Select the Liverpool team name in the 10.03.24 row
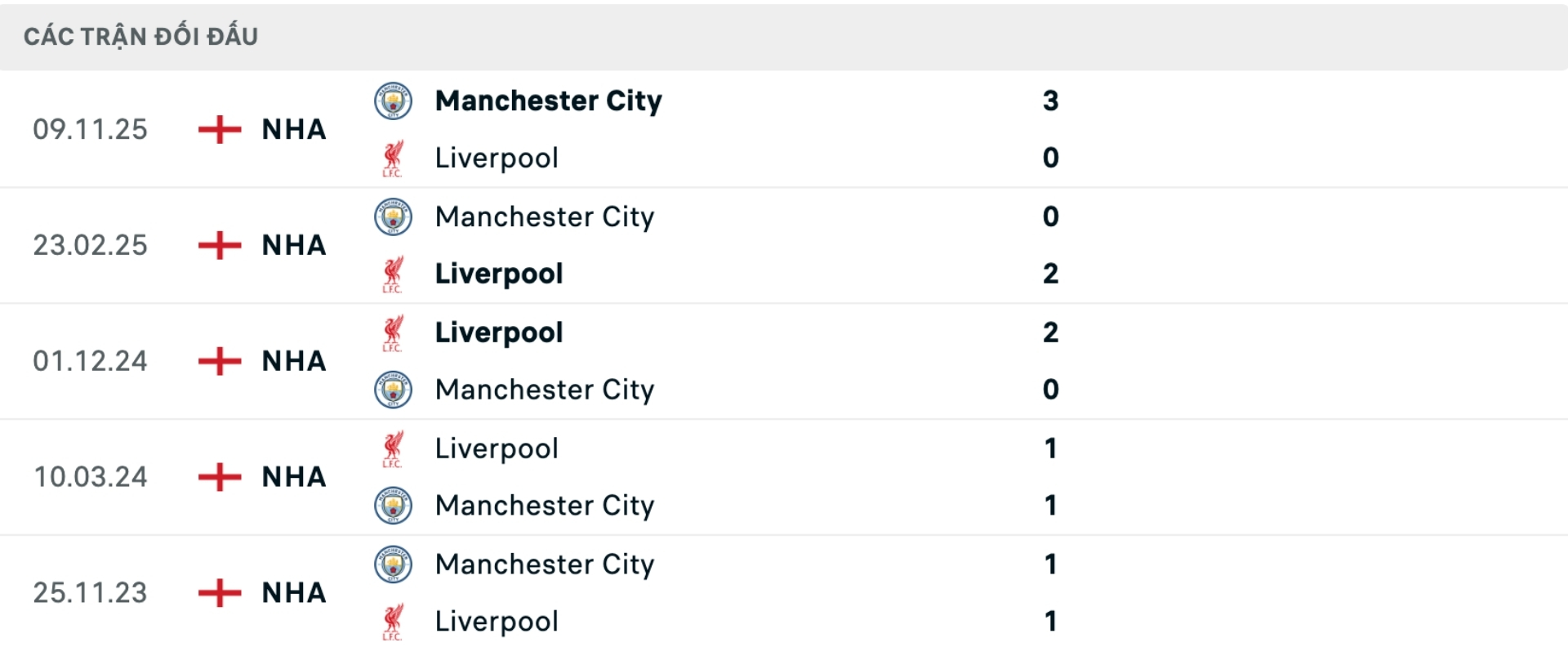Image resolution: width=1568 pixels, height=647 pixels. tap(496, 448)
